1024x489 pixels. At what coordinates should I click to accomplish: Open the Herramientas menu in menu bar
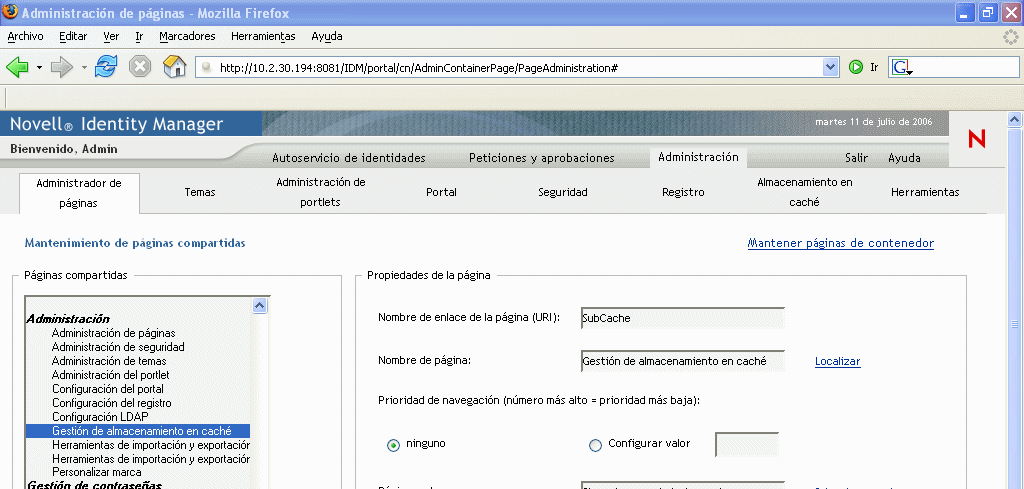tap(263, 37)
